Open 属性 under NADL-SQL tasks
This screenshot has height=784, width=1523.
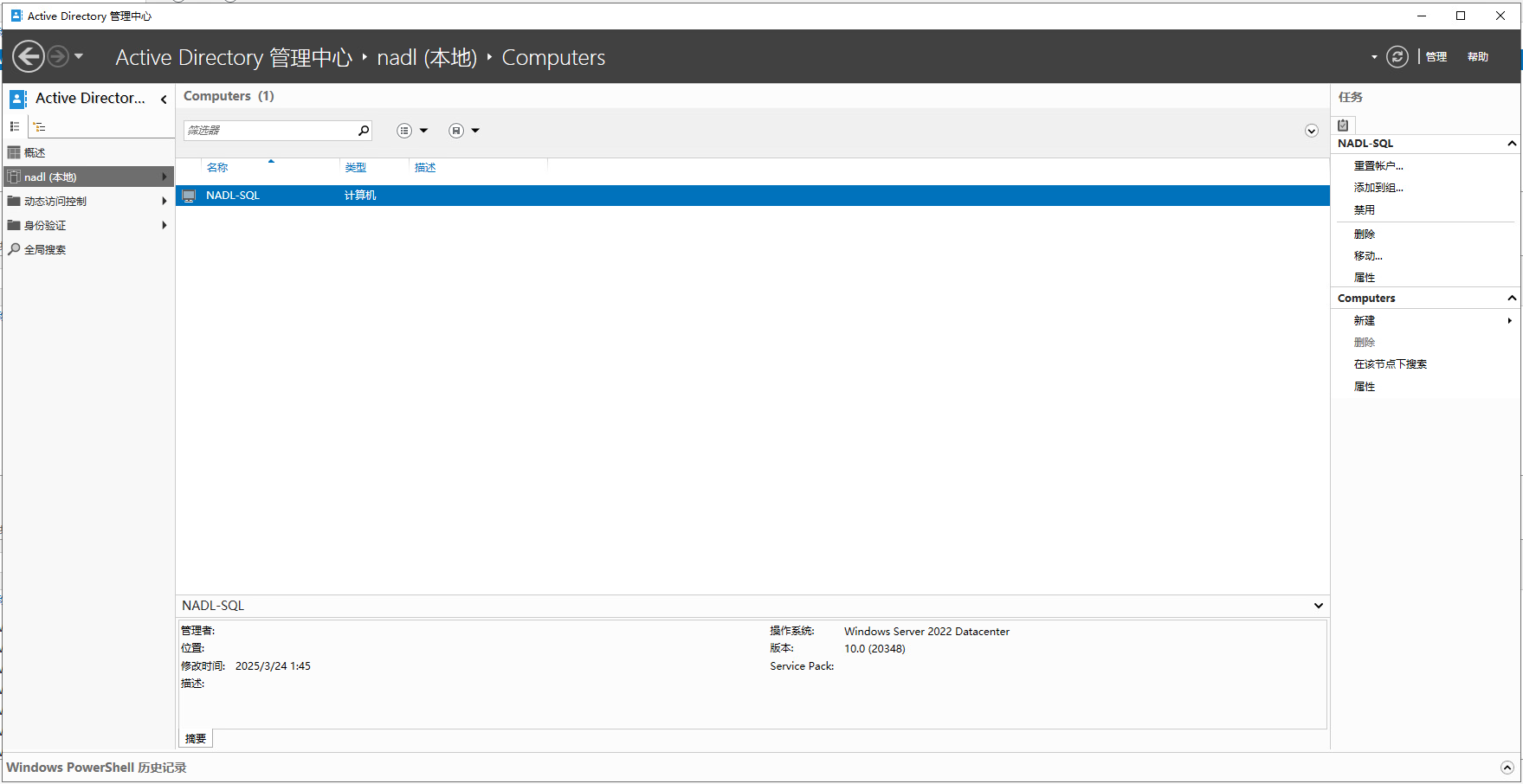pyautogui.click(x=1365, y=277)
